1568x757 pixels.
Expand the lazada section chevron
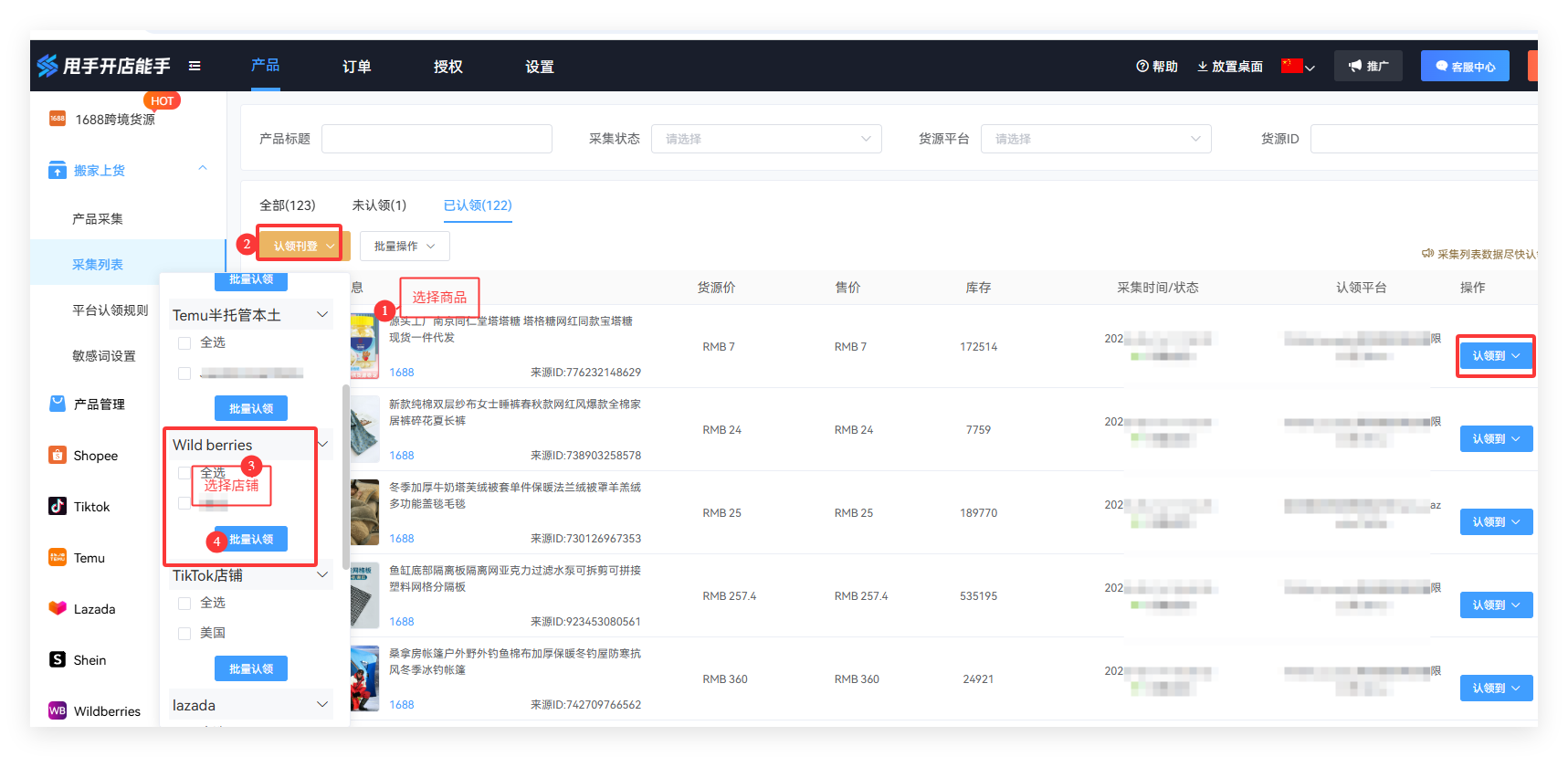click(322, 705)
